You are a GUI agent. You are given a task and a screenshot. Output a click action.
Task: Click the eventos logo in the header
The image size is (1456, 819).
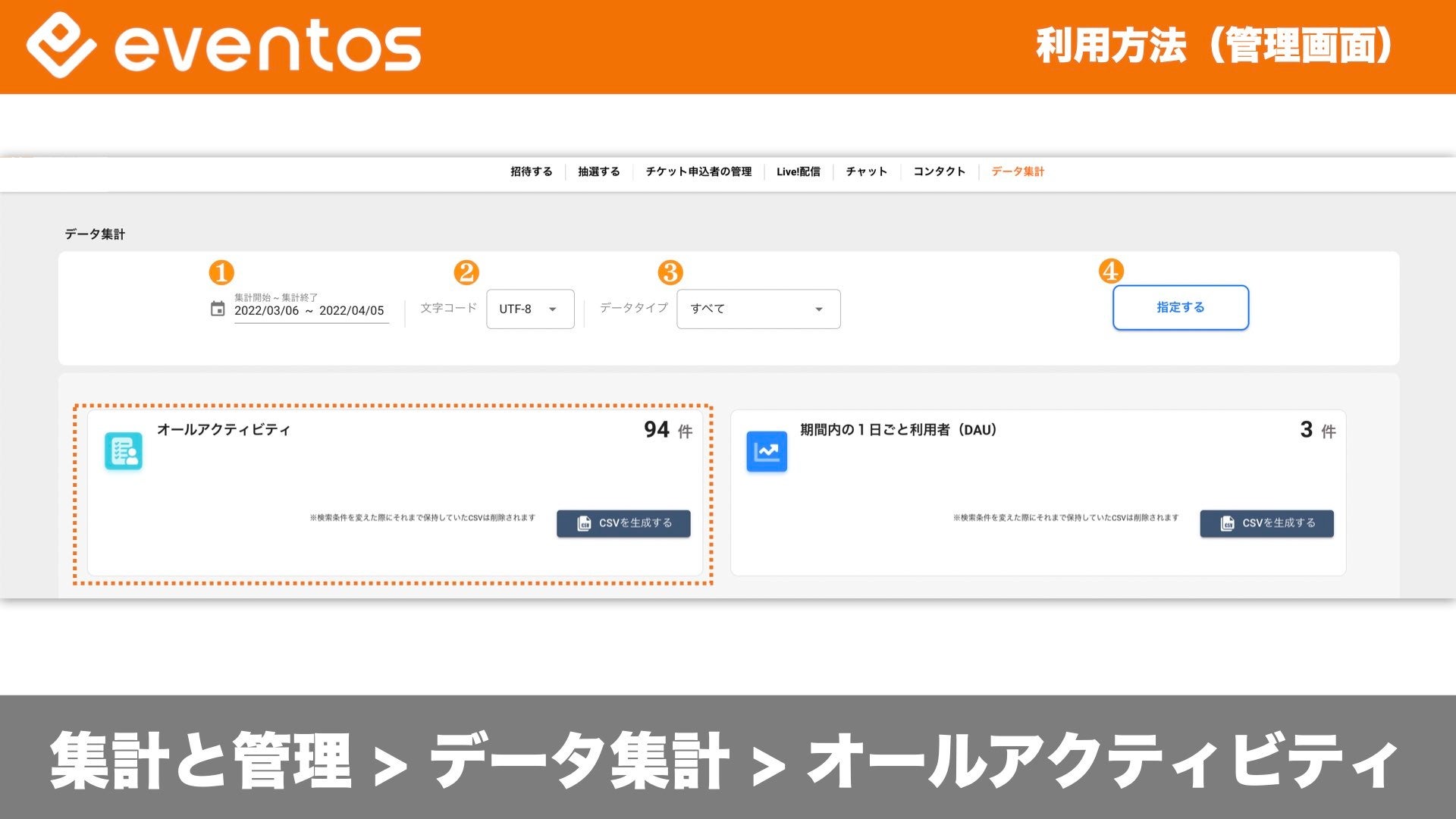pos(224,47)
